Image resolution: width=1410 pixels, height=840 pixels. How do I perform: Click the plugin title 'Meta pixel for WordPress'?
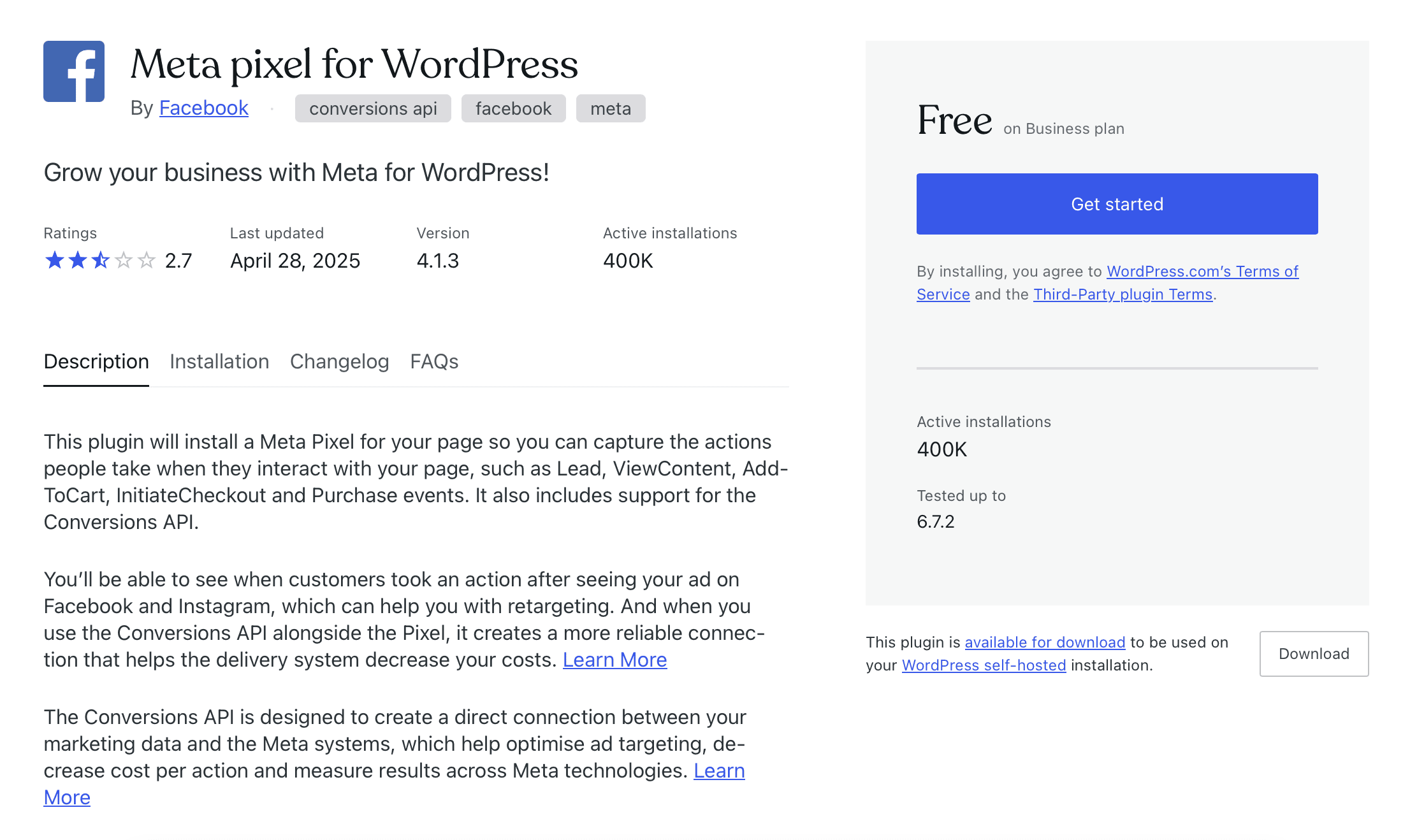(x=354, y=64)
